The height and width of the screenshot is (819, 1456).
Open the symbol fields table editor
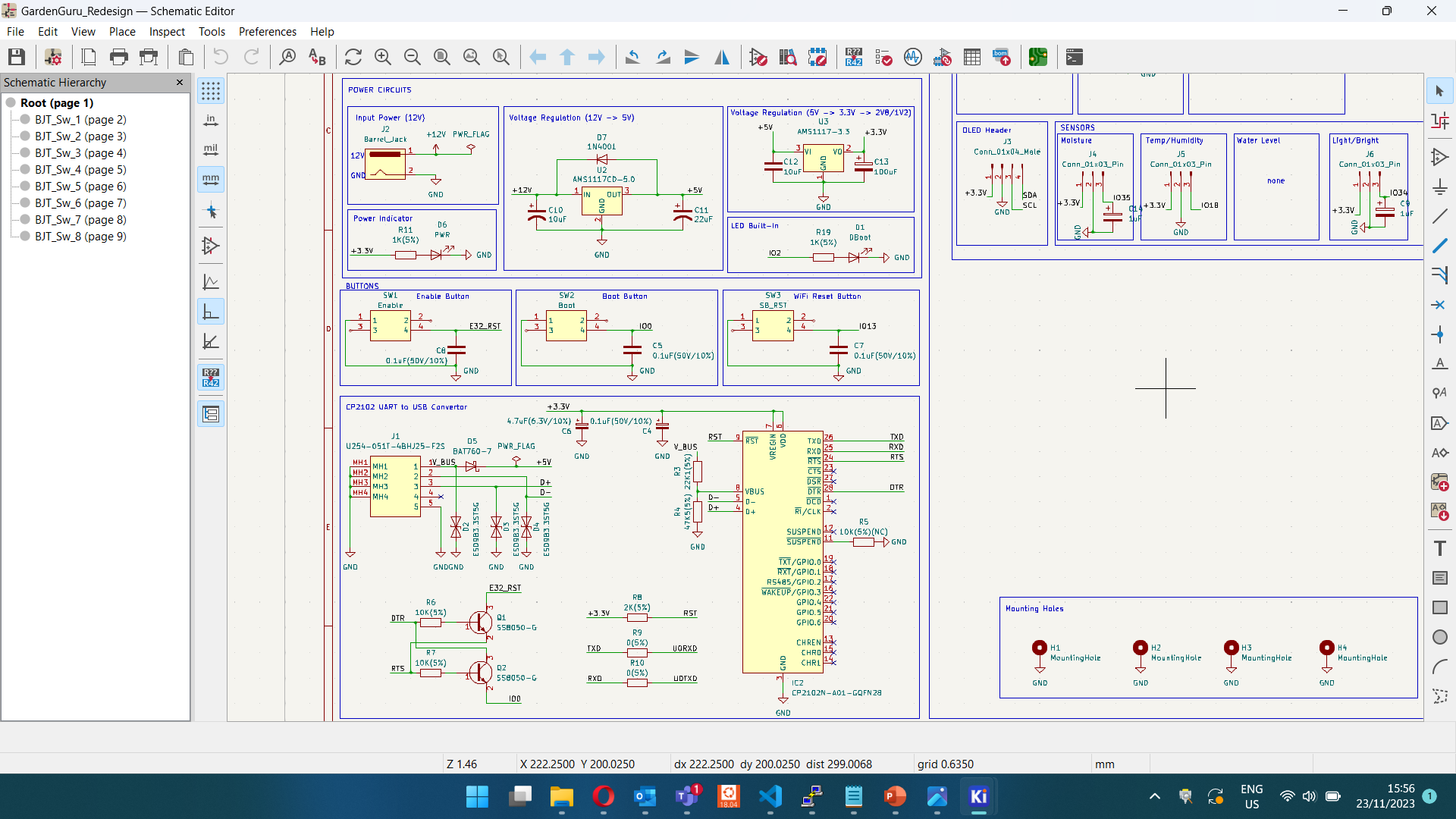(x=972, y=57)
